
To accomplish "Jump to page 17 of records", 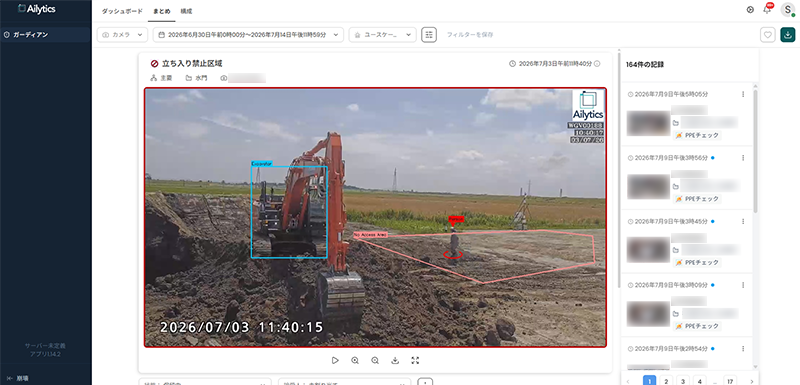I will click(730, 381).
